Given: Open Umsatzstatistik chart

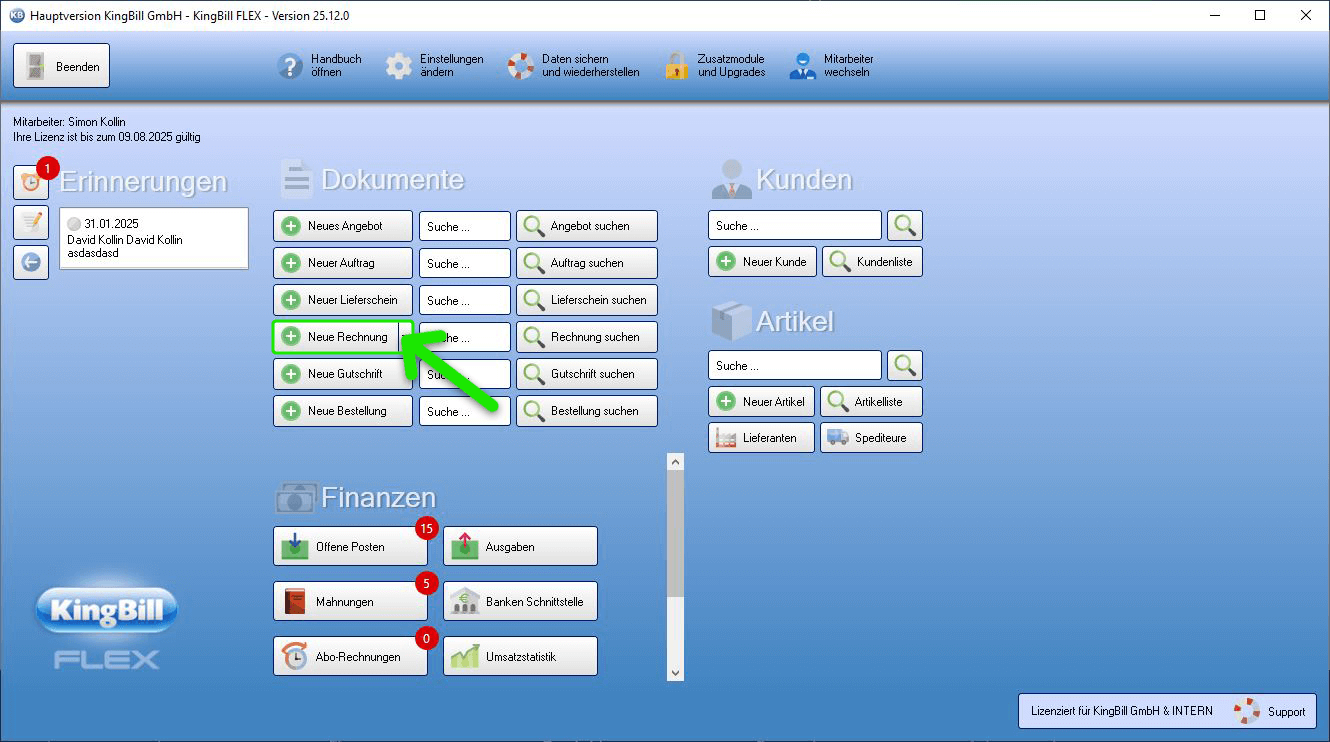Looking at the screenshot, I should point(520,656).
